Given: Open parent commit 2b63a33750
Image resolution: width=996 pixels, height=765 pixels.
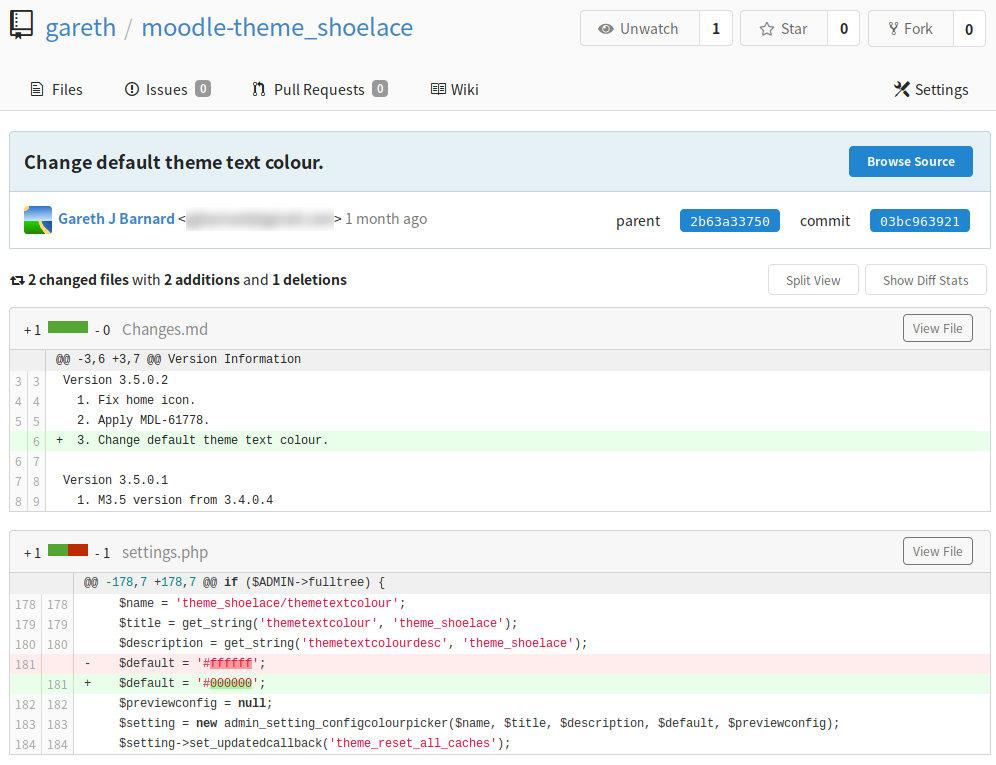Looking at the screenshot, I should tap(729, 221).
